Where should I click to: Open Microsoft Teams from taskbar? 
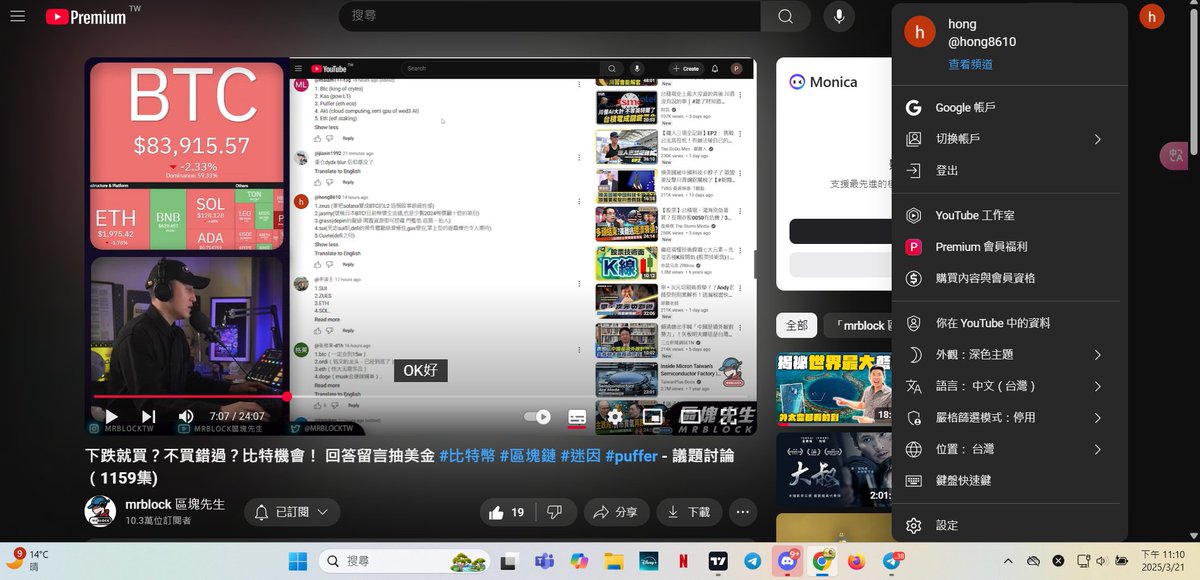pyautogui.click(x=544, y=561)
